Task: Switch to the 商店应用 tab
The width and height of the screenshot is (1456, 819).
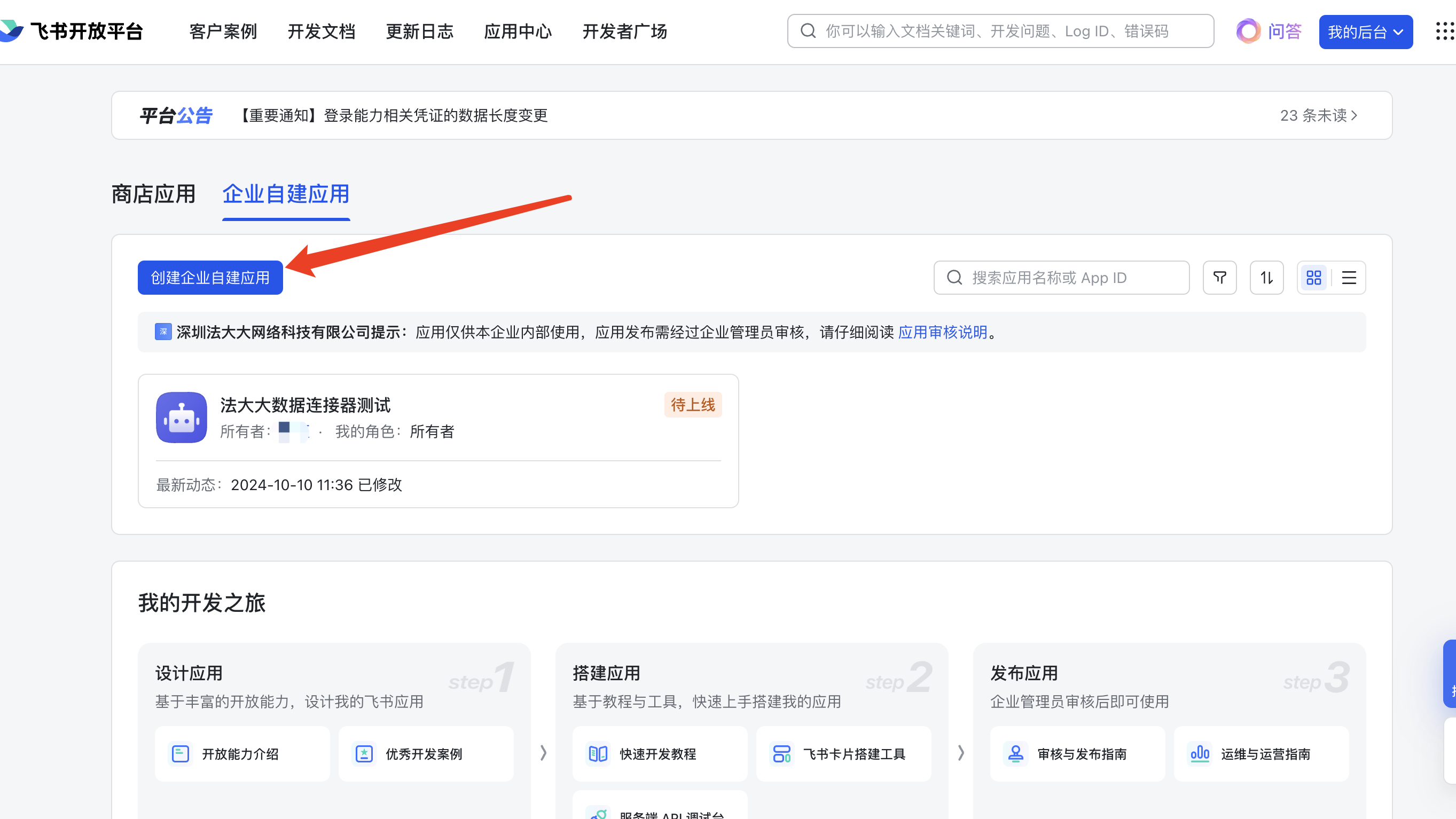Action: pos(153,194)
